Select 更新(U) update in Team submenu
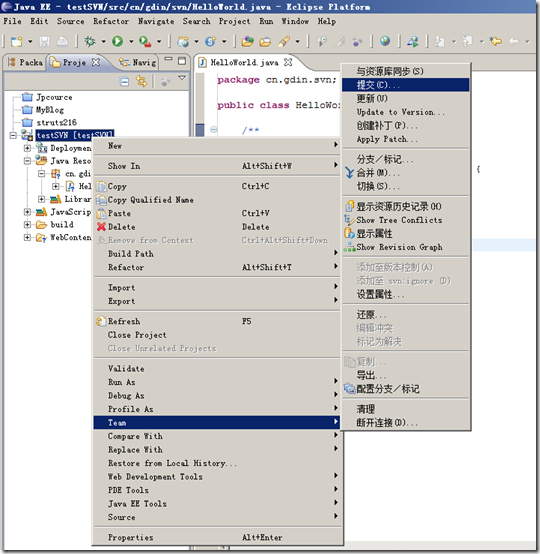This screenshot has width=540, height=554. 405,99
